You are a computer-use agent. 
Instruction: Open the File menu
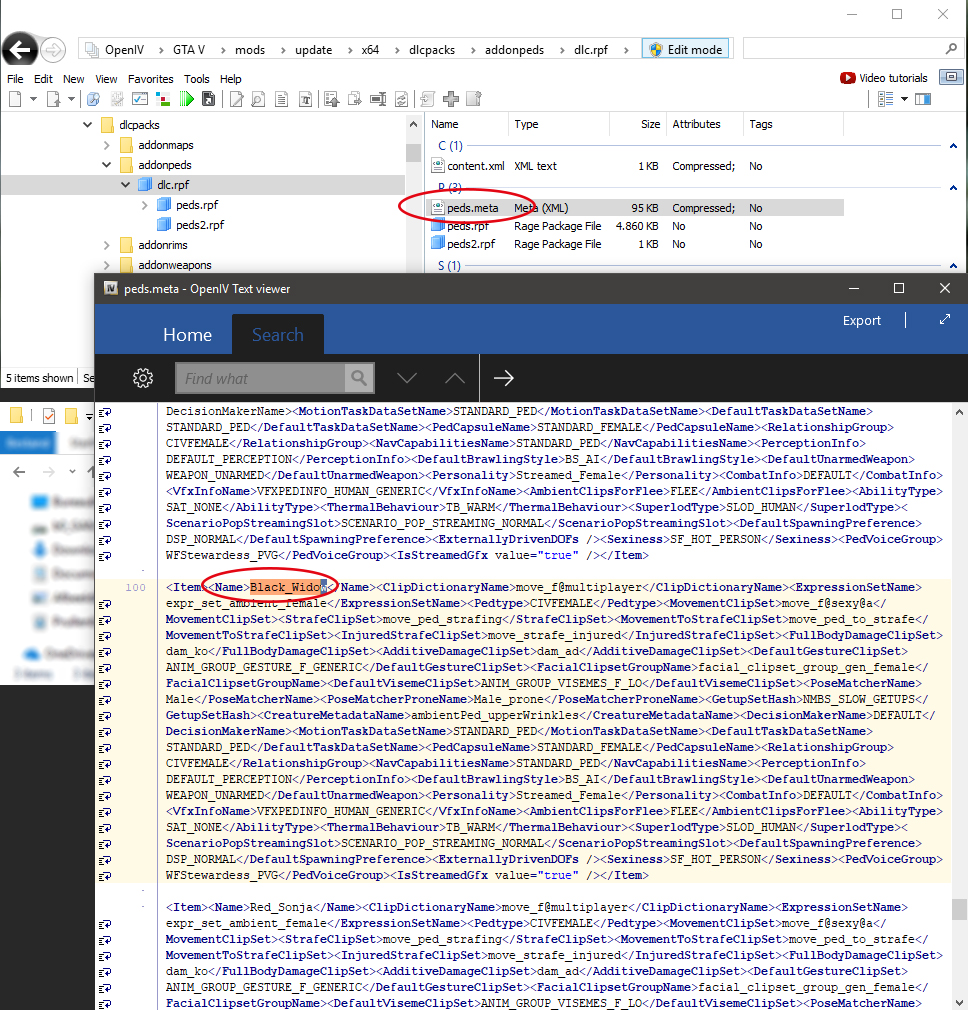[15, 79]
